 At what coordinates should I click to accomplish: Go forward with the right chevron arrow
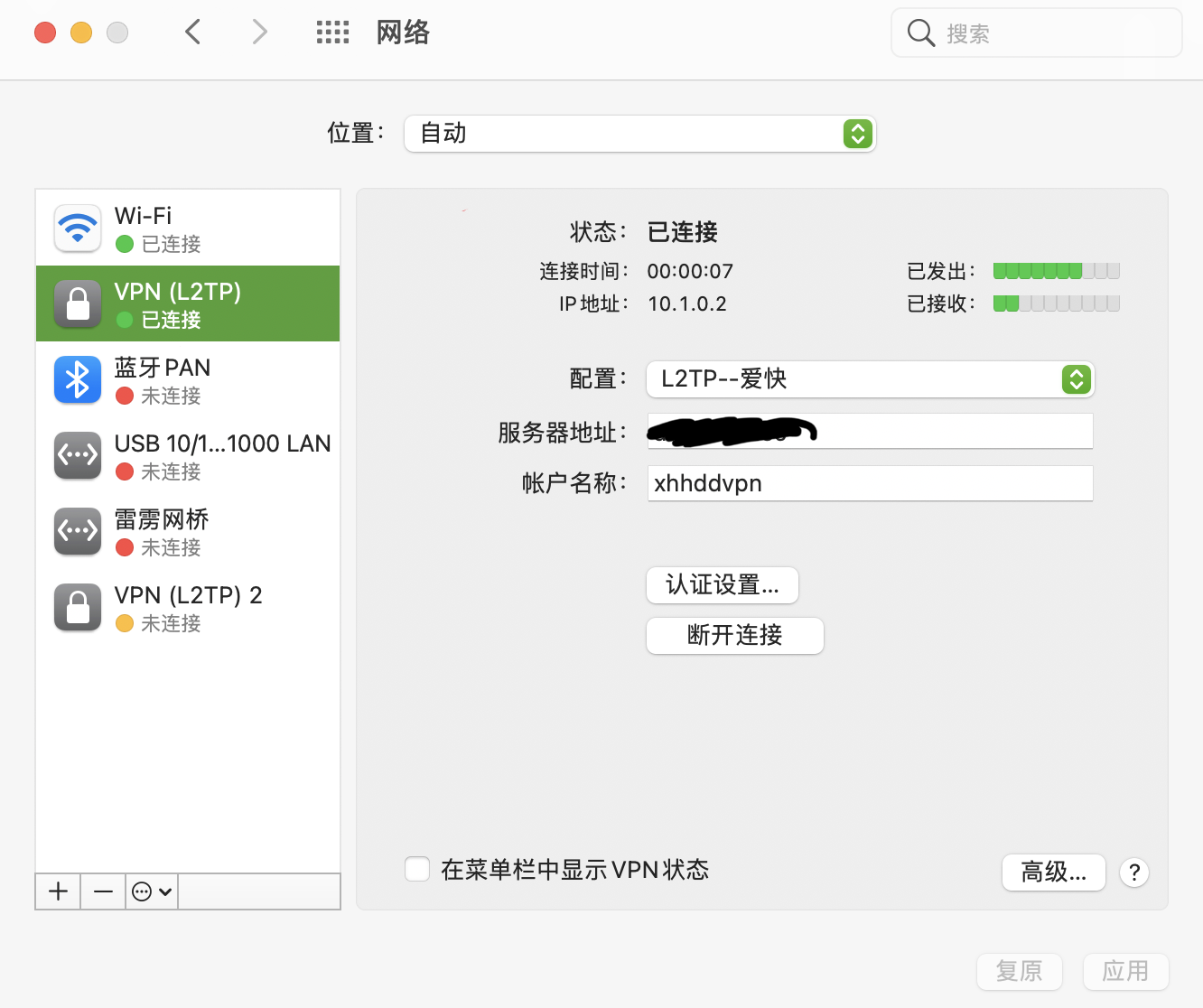259,33
